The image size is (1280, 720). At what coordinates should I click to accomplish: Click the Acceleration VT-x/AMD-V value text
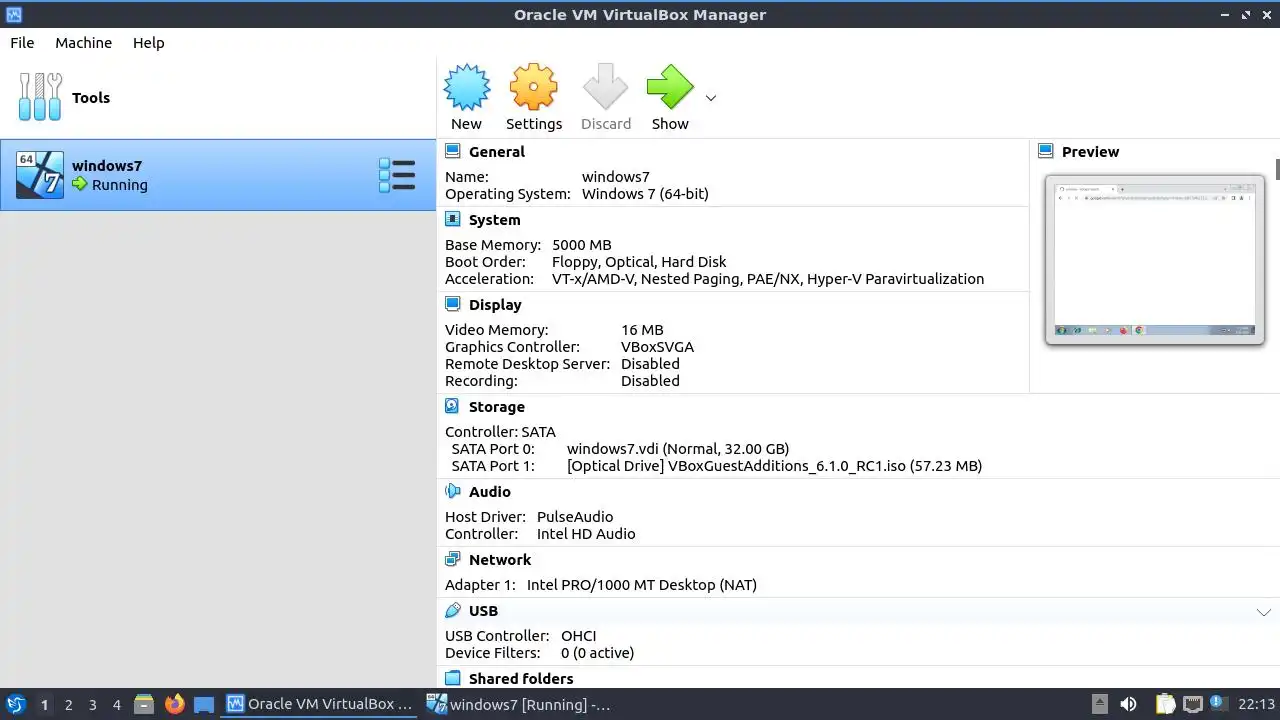pyautogui.click(x=768, y=279)
